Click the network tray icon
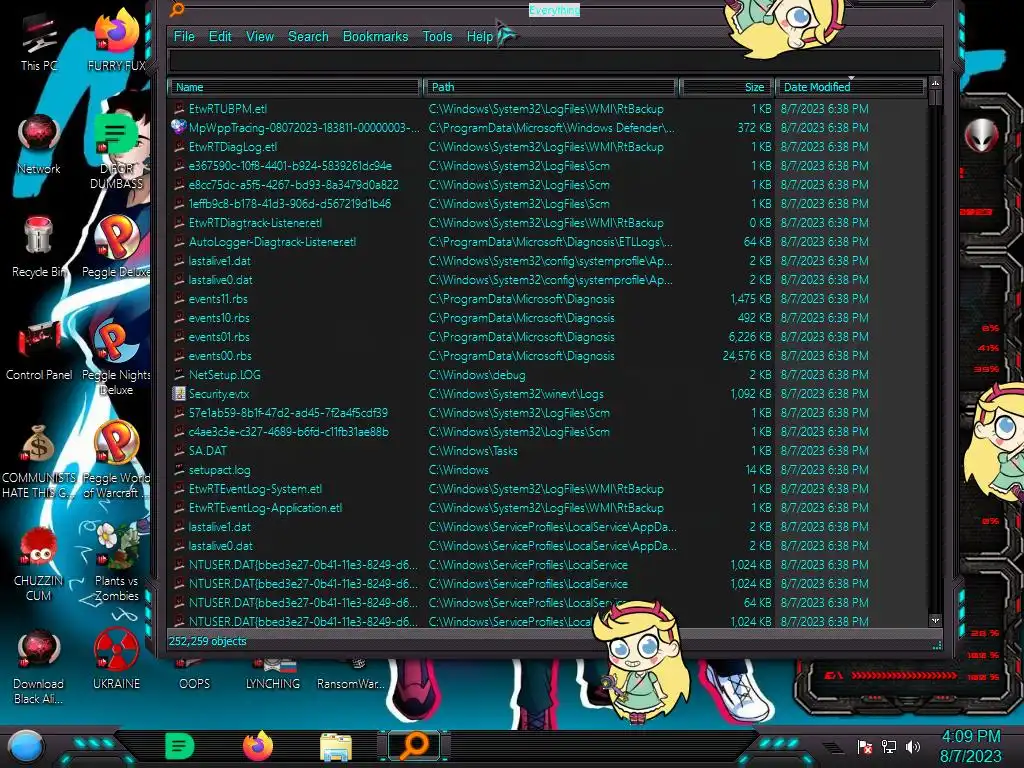The image size is (1024, 768). pos(889,746)
